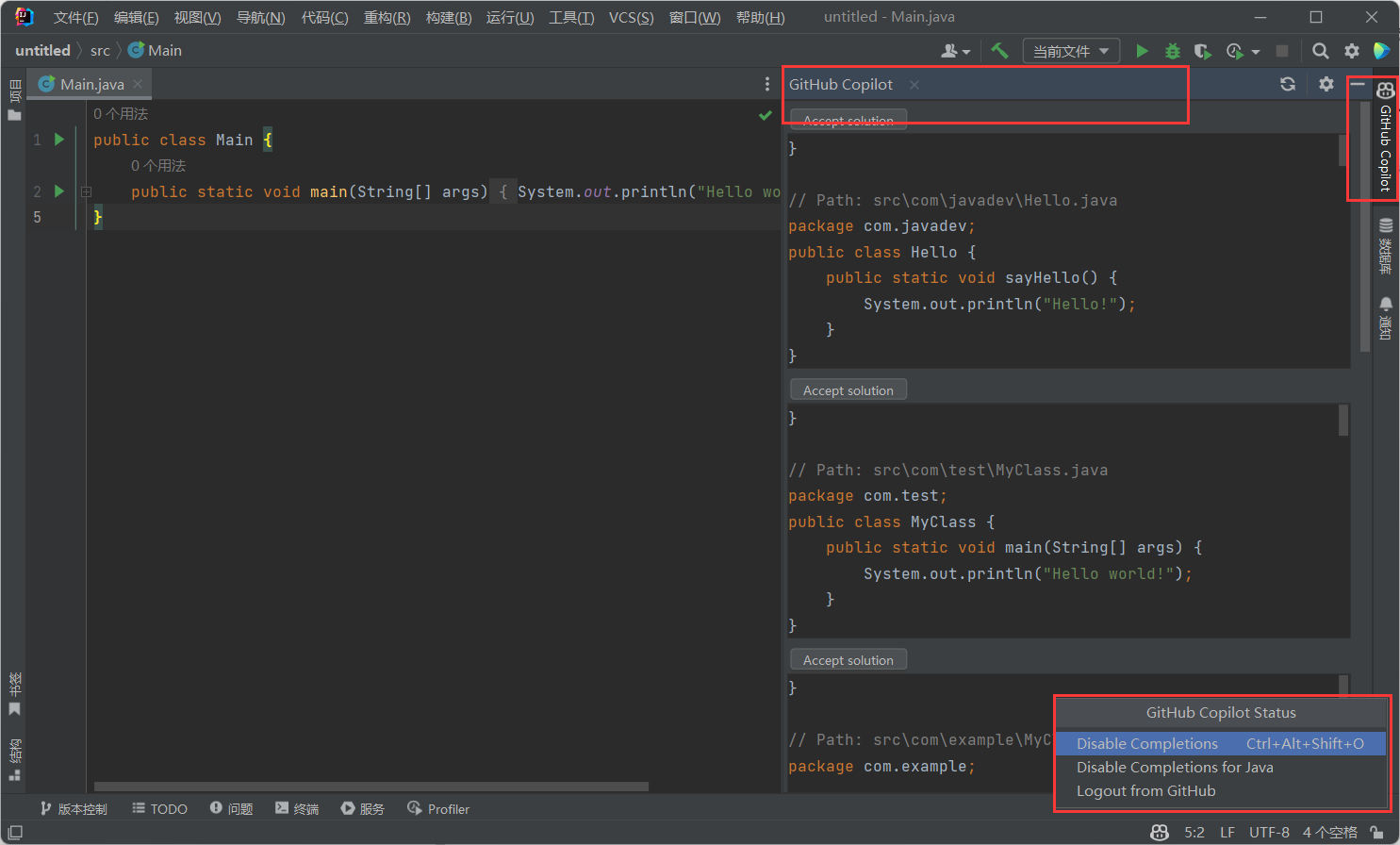The height and width of the screenshot is (845, 1400).
Task: Open line separator LF selector
Action: 1227,833
